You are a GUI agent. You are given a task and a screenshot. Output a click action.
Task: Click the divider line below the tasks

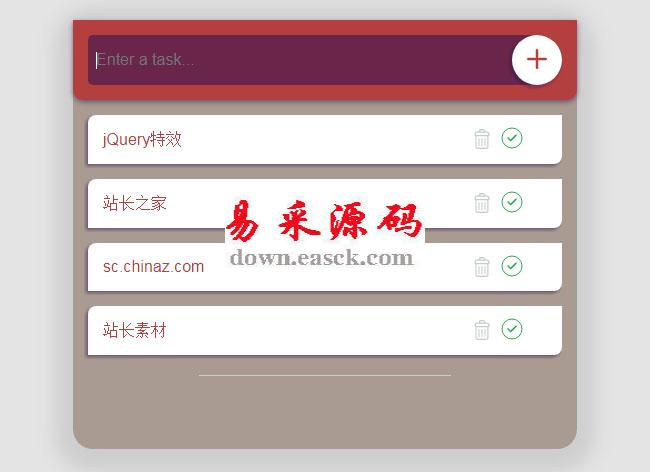pyautogui.click(x=325, y=375)
